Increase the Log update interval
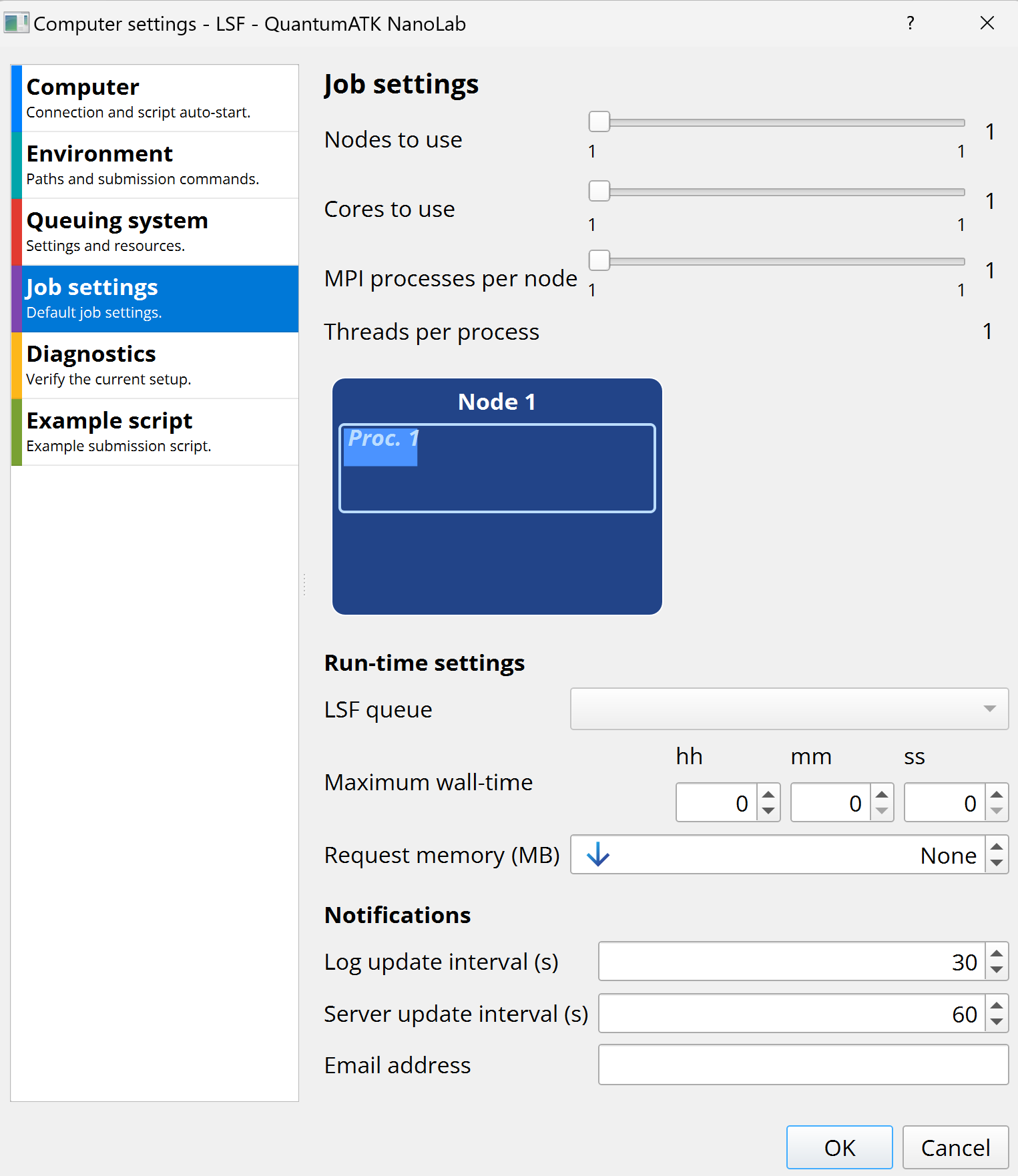Viewport: 1018px width, 1176px height. [997, 953]
